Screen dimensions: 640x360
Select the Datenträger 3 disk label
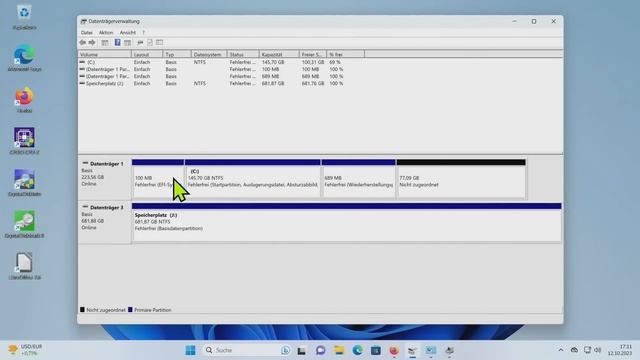tap(104, 222)
